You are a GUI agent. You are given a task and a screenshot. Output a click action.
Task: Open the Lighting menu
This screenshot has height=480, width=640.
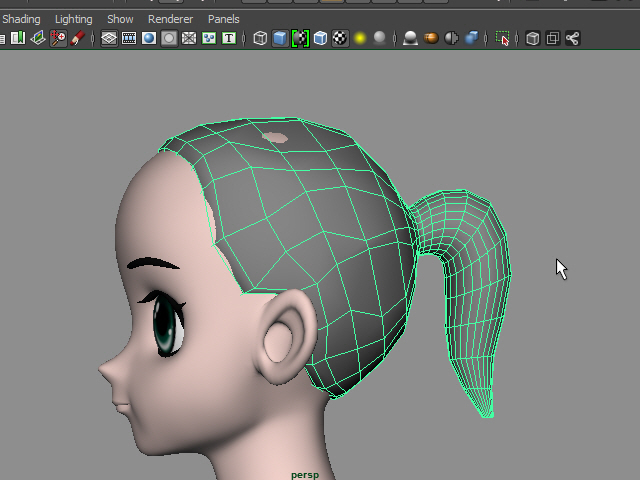point(73,19)
